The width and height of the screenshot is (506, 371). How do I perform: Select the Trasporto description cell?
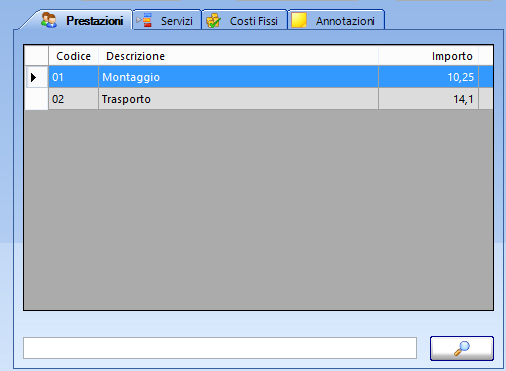pos(239,99)
